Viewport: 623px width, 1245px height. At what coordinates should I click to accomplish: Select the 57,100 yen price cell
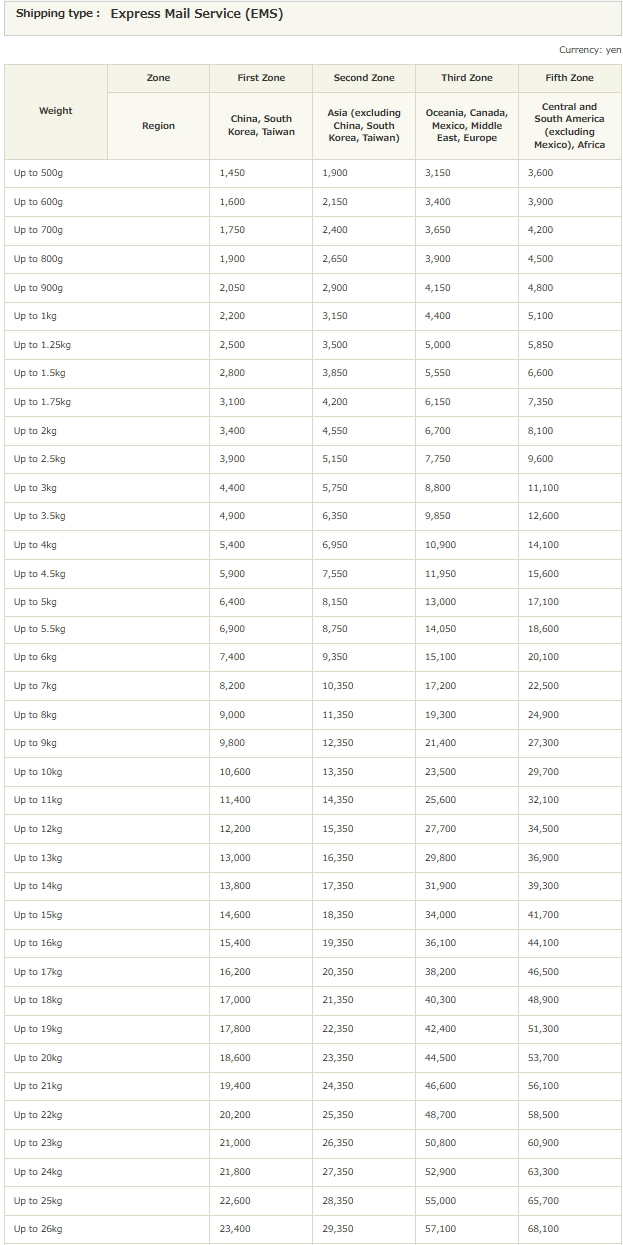point(440,1229)
